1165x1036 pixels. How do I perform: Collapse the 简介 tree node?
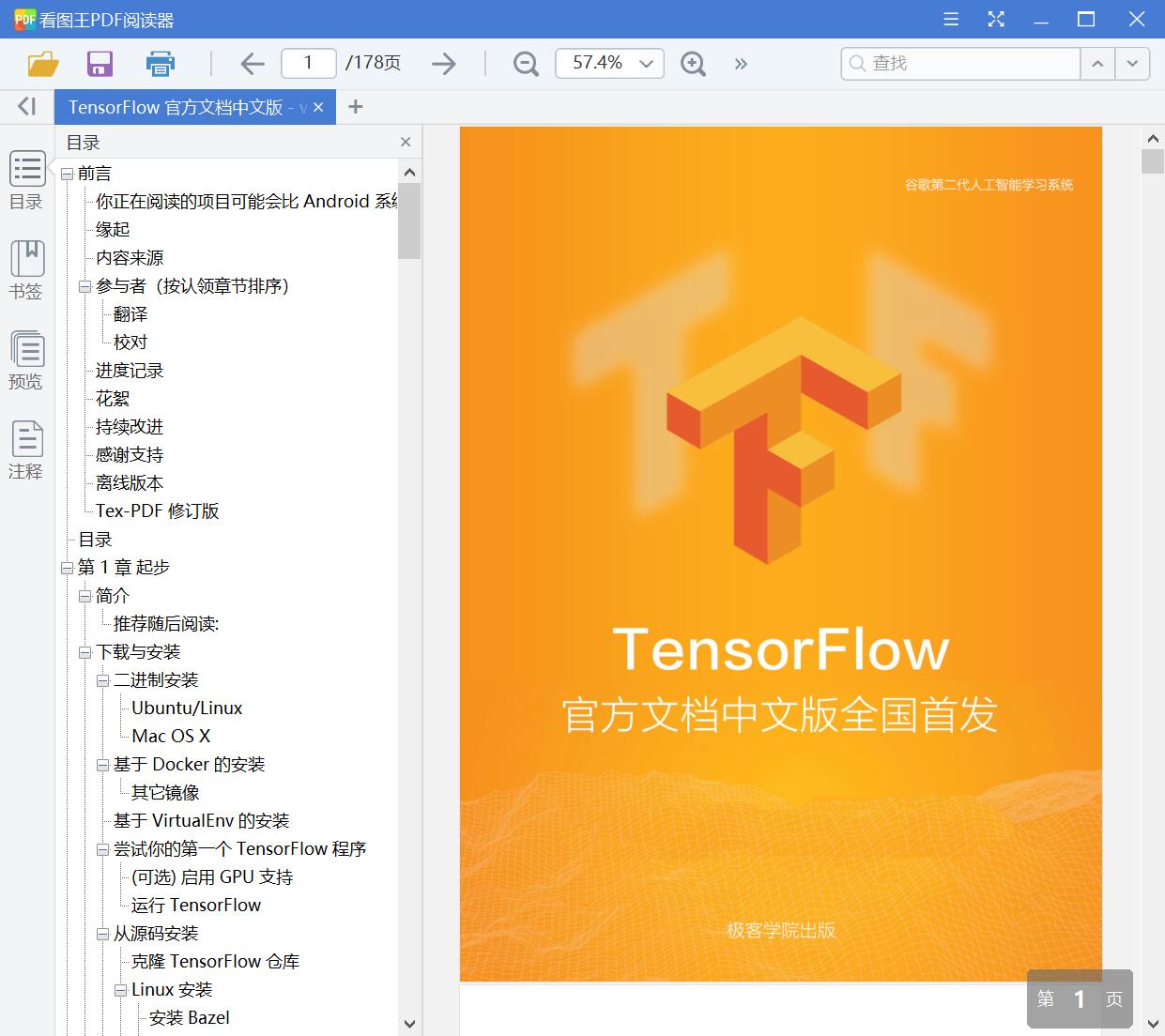pos(84,596)
